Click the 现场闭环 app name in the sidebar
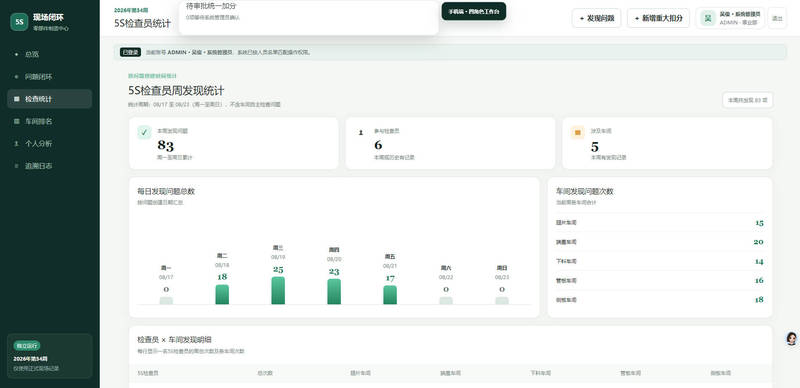This screenshot has width=800, height=388. tap(48, 17)
